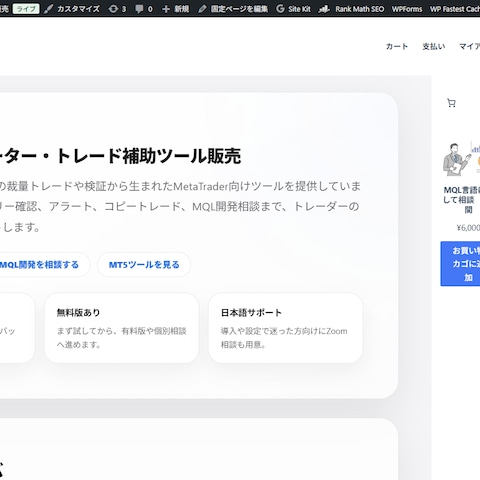
Task: Click the 無料版あり card description text
Action: coord(122,338)
